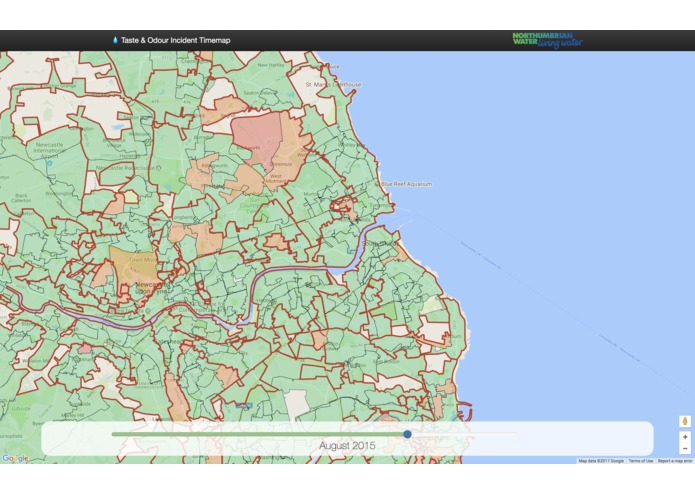The image size is (695, 494).
Task: Click the unfilled slider track after the handle
Action: tap(465, 434)
